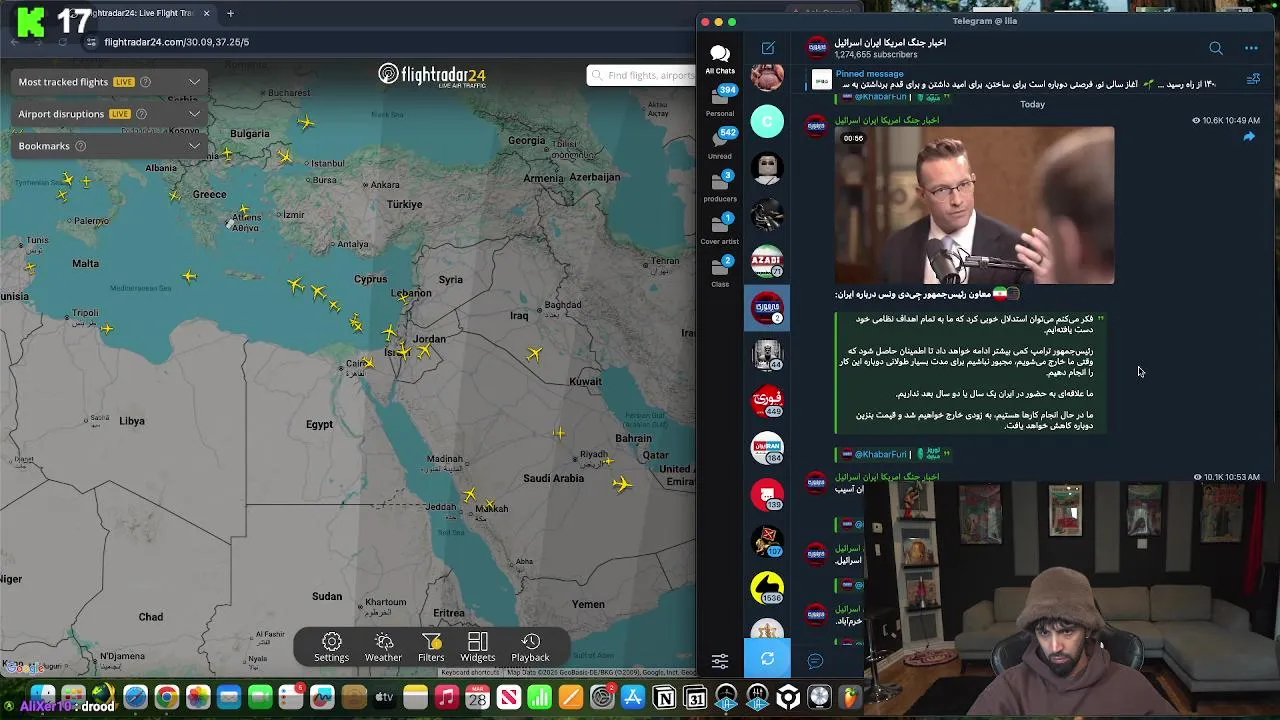
Task: Click the airplane over Iraq
Action: click(535, 354)
